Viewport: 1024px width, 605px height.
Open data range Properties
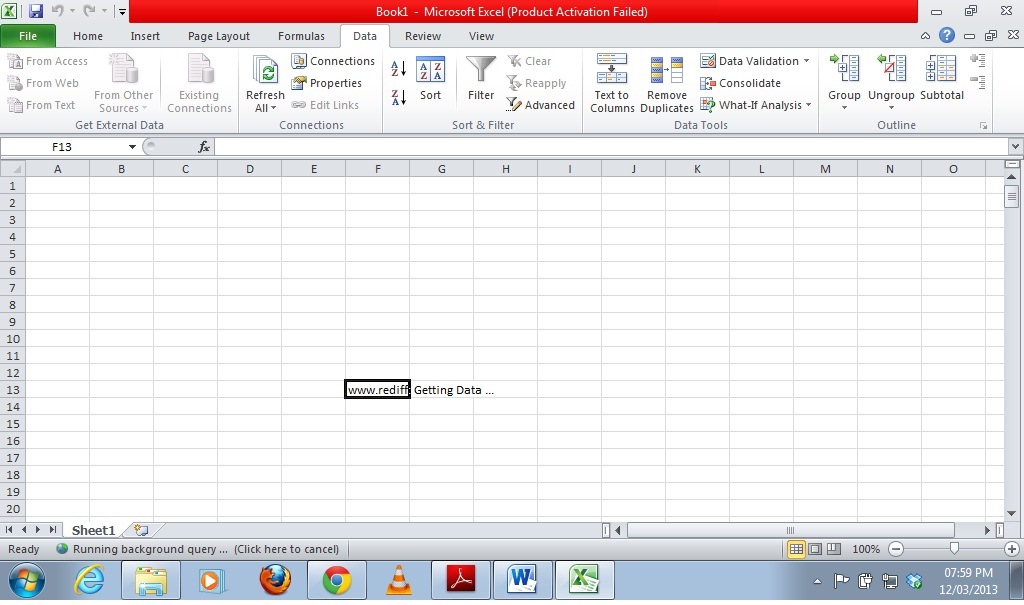pyautogui.click(x=327, y=83)
